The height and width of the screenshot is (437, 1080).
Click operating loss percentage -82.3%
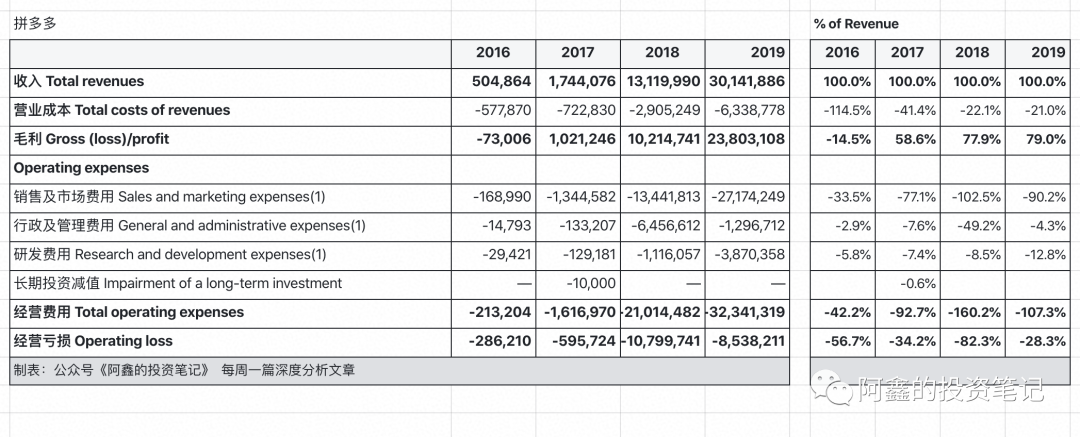click(x=980, y=341)
